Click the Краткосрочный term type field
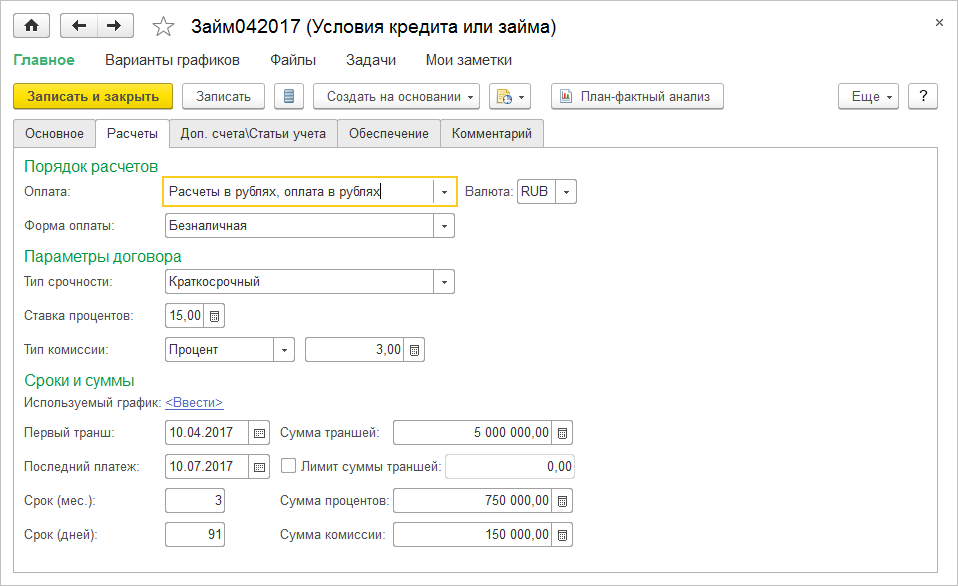Viewport: 958px width, 586px height. 299,282
